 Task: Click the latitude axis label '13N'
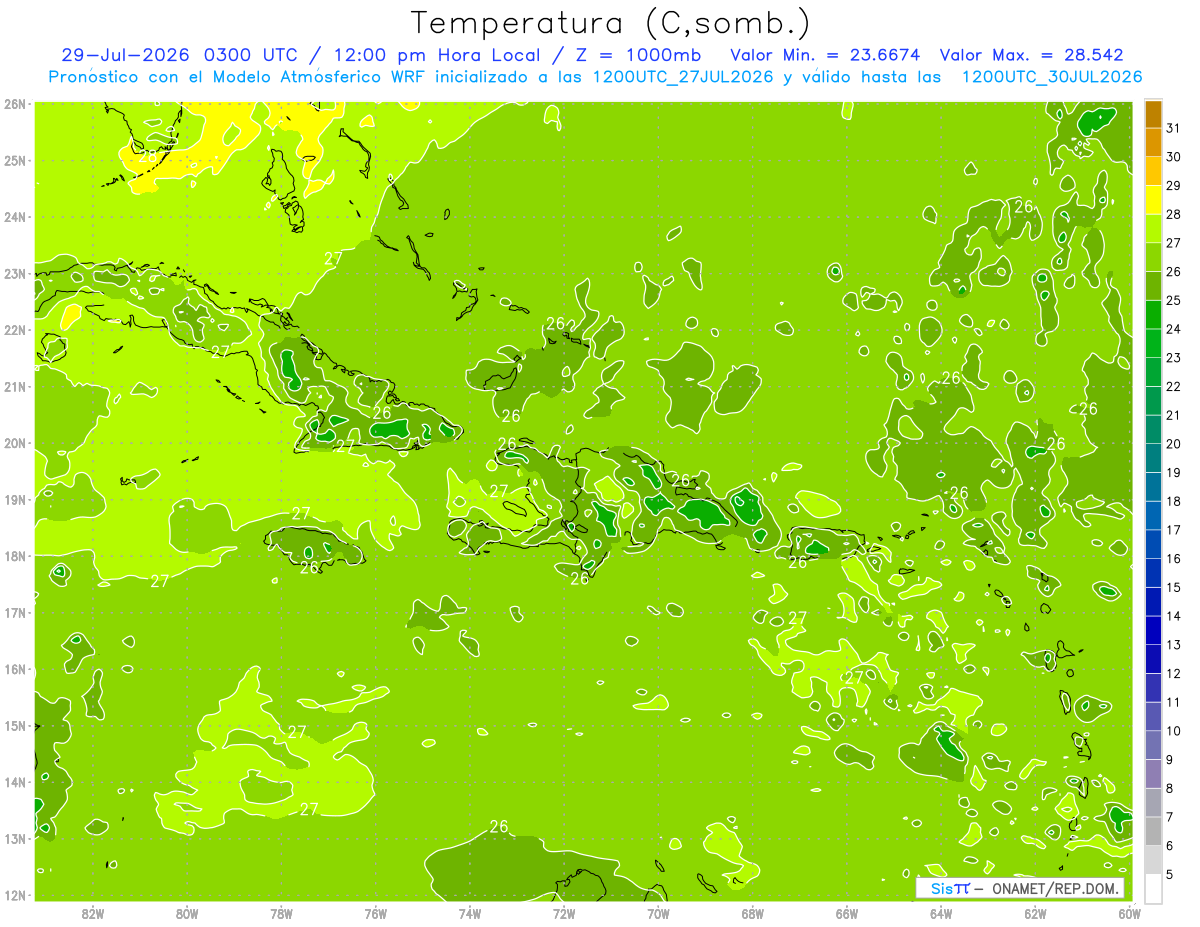pos(15,838)
